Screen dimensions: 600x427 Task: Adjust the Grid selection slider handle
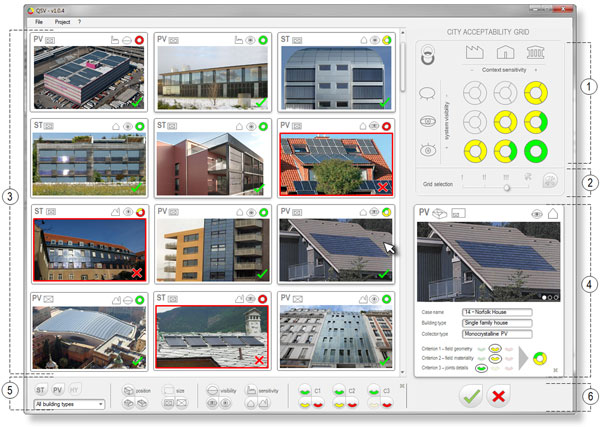pos(507,186)
